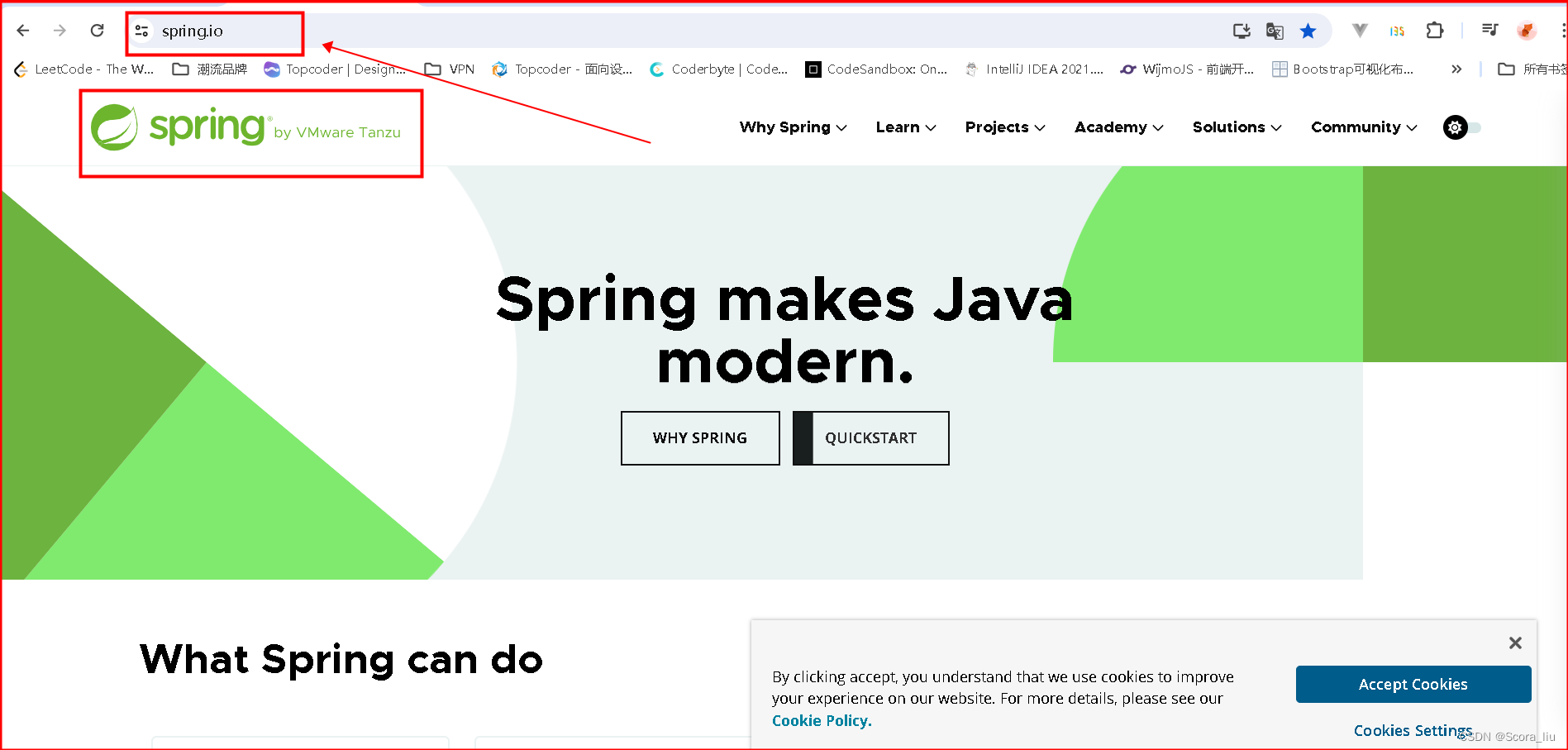Open the gray V extension icon
Image resolution: width=1568 pixels, height=750 pixels.
(1360, 31)
